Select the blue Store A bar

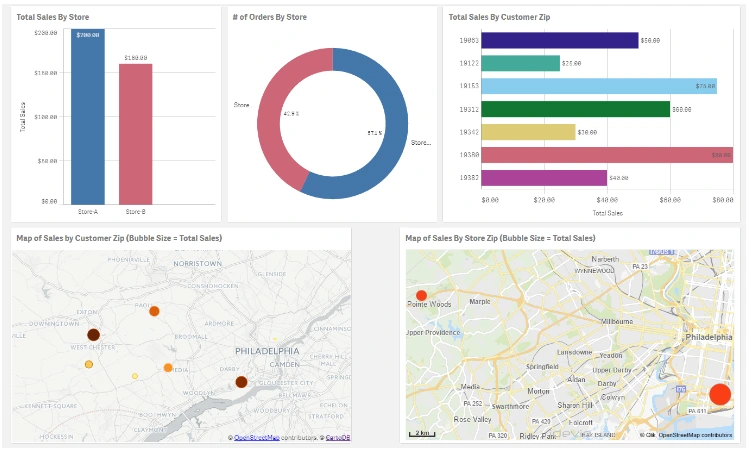point(88,117)
